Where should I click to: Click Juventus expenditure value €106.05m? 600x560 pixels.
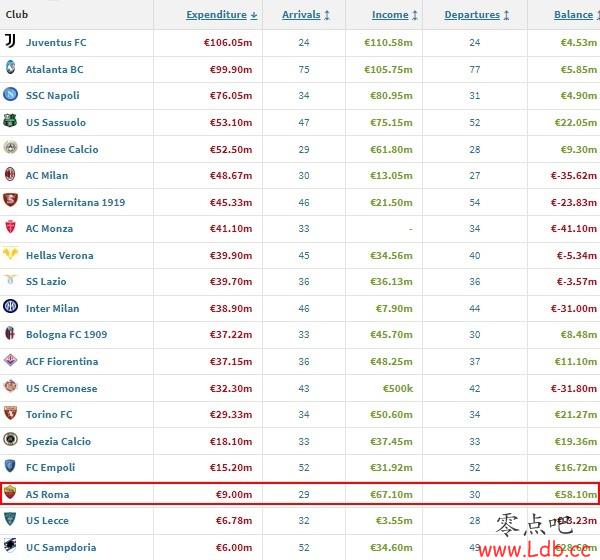tap(228, 42)
